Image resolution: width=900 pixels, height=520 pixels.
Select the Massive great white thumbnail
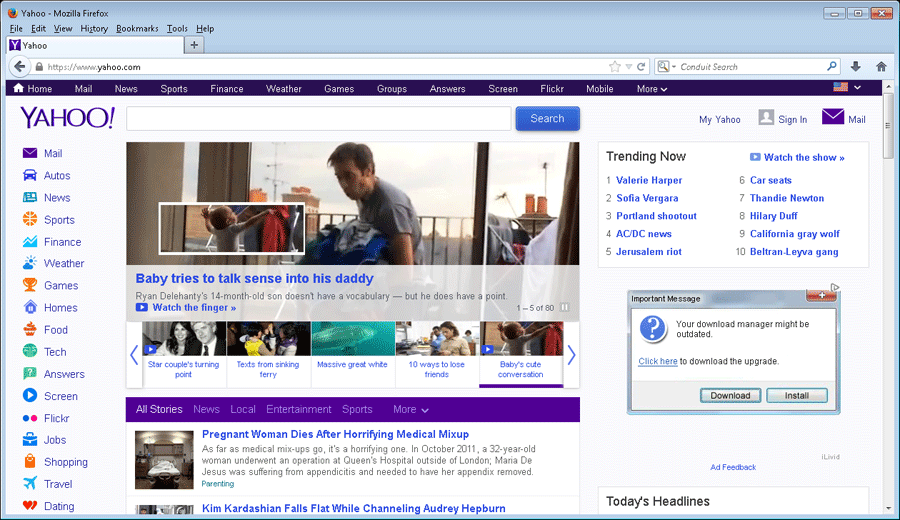click(352, 347)
